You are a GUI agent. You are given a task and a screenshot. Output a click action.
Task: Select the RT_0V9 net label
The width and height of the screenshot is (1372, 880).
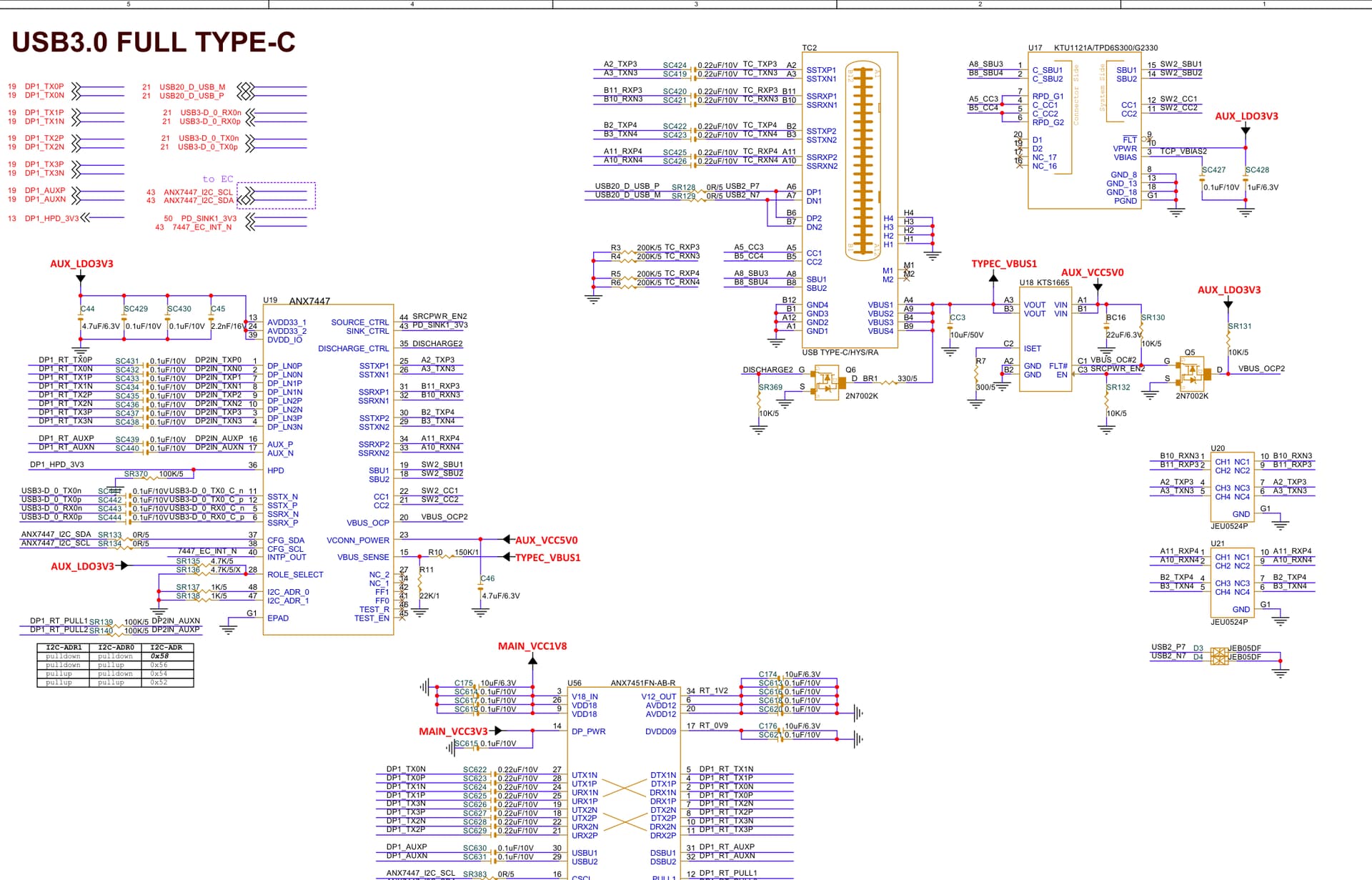[x=714, y=726]
